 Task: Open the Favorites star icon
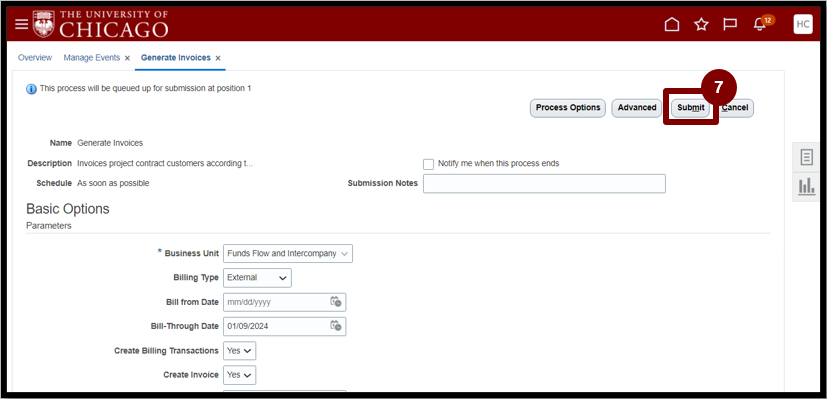point(701,24)
